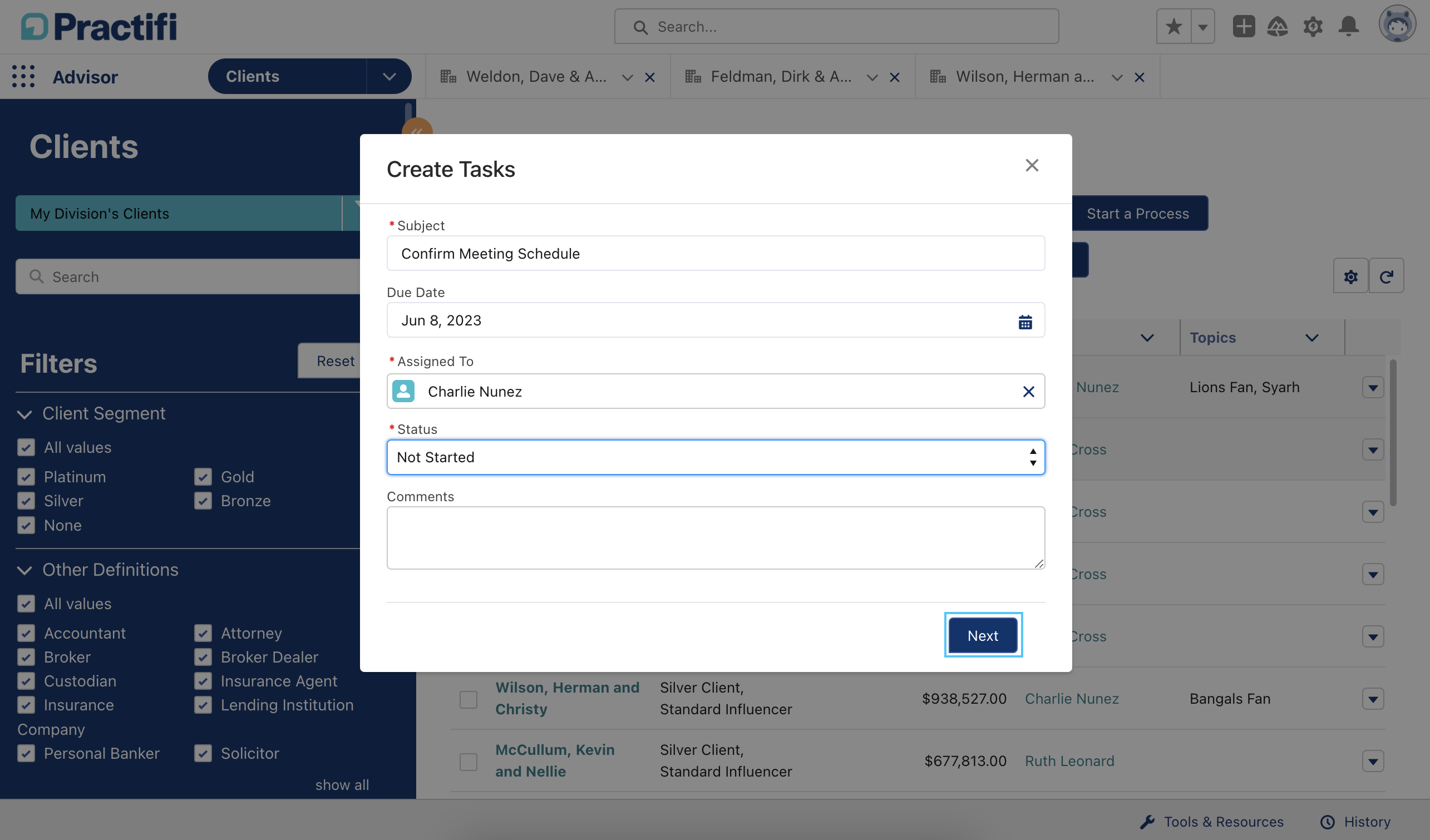
Task: Open the favorites list dropdown arrow
Action: click(1202, 27)
